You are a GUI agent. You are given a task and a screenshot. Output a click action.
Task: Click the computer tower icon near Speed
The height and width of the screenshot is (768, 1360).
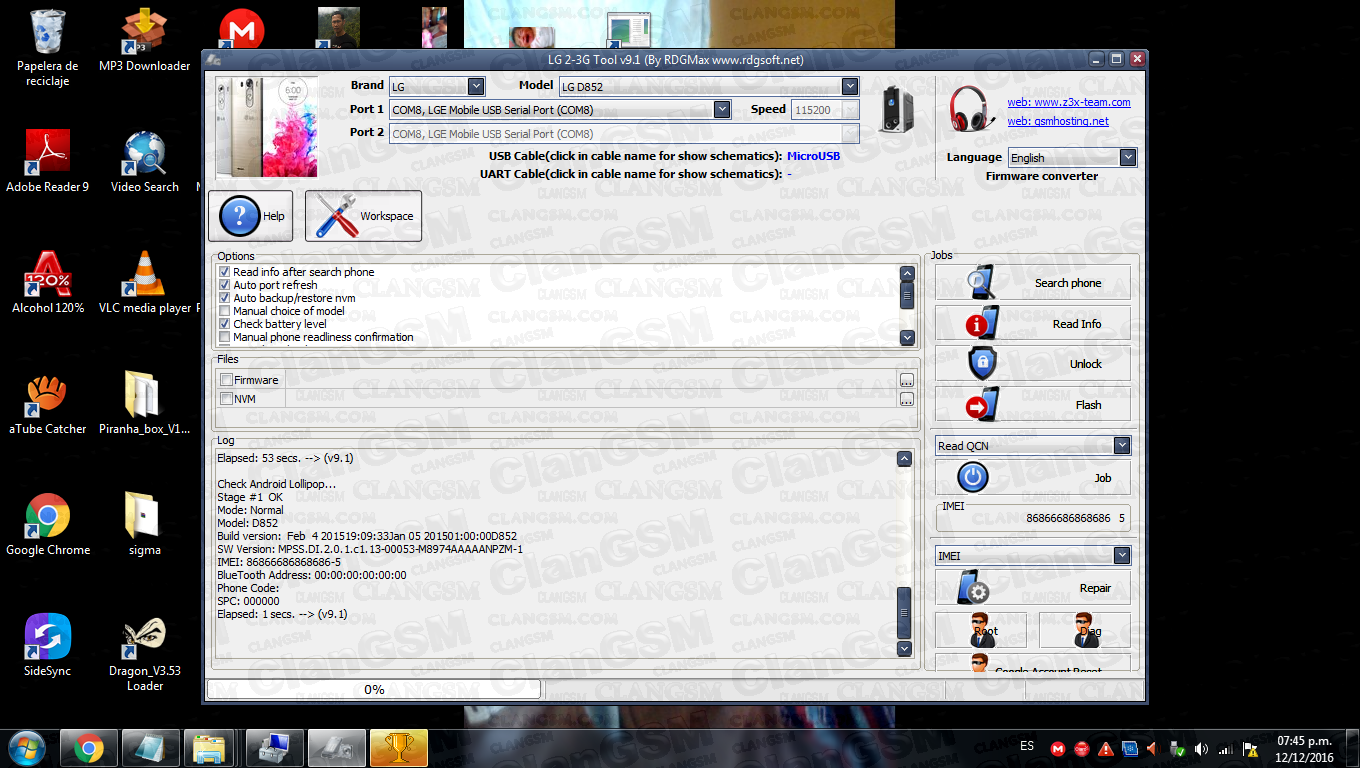click(x=895, y=110)
